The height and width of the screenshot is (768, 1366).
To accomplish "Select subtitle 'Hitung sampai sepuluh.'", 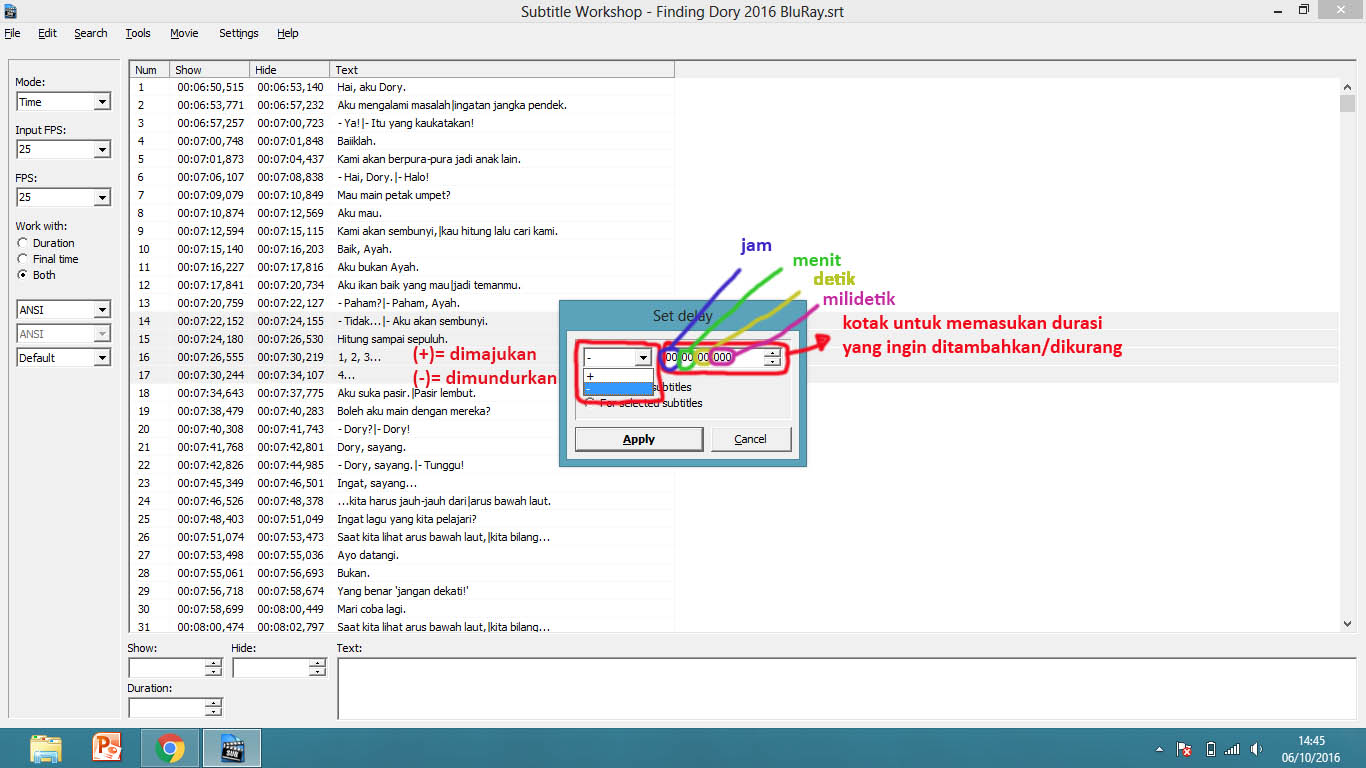I will 402,339.
